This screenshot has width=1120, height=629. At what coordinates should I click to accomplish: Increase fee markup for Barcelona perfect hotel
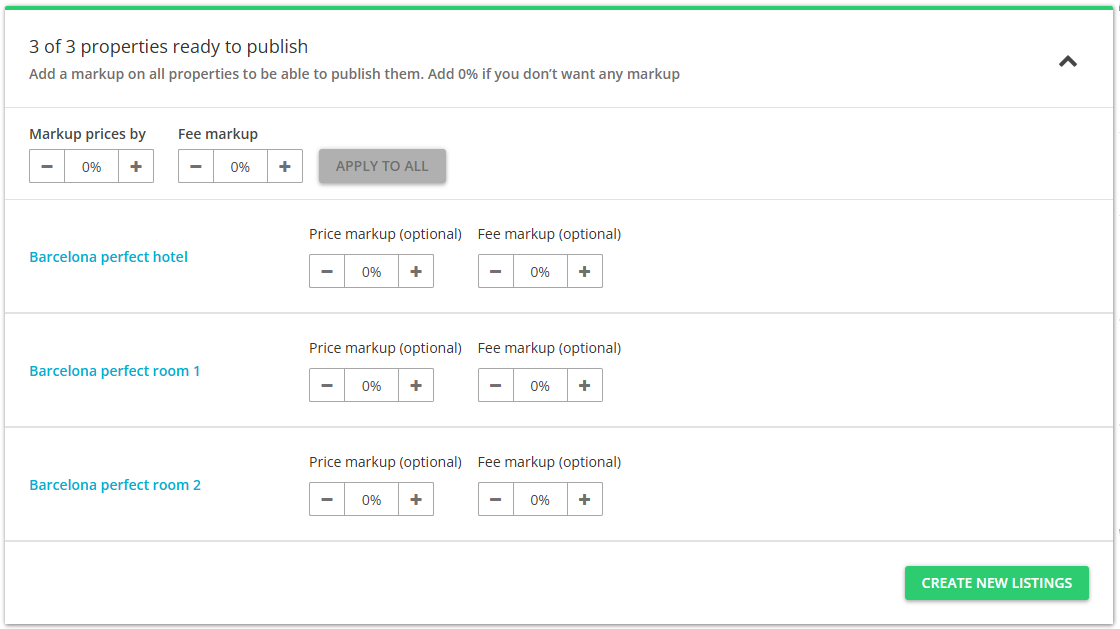pos(585,272)
